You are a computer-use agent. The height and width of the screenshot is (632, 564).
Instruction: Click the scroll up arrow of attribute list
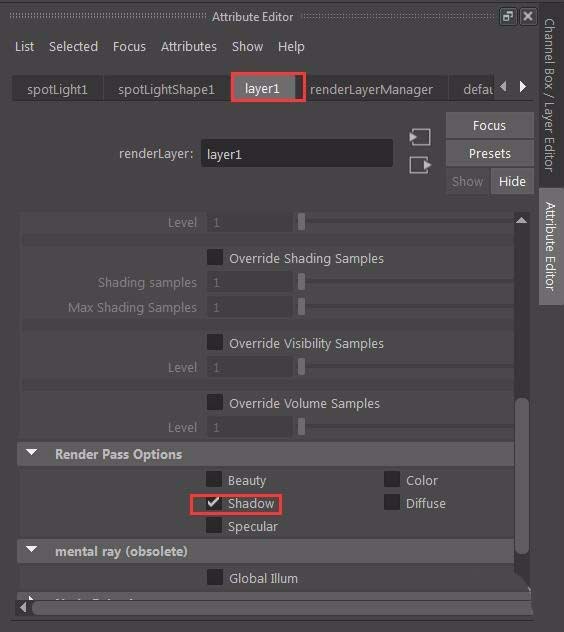click(x=521, y=220)
